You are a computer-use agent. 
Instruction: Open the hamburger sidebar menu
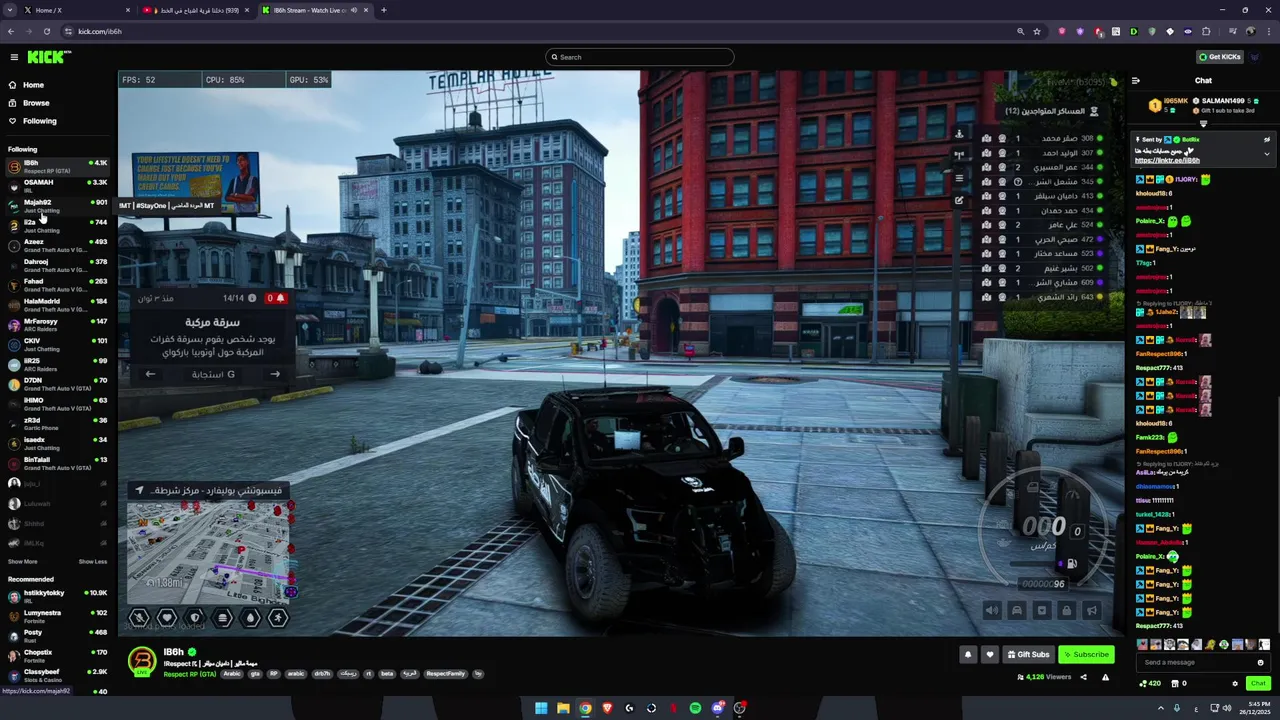click(x=14, y=57)
